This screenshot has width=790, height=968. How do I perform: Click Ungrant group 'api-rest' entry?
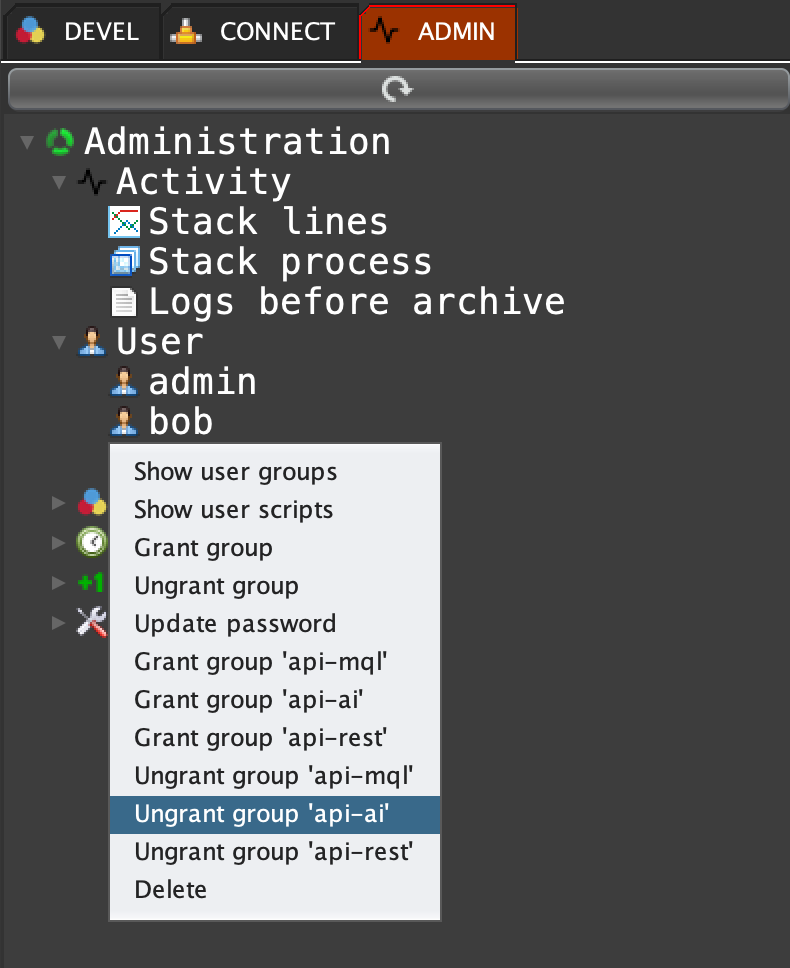coord(273,852)
